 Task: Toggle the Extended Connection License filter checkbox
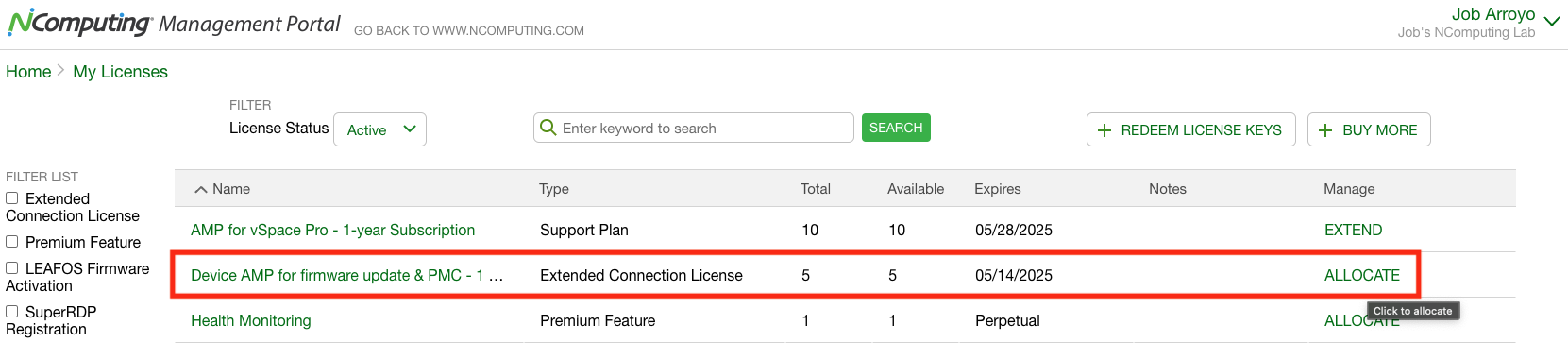click(x=12, y=197)
